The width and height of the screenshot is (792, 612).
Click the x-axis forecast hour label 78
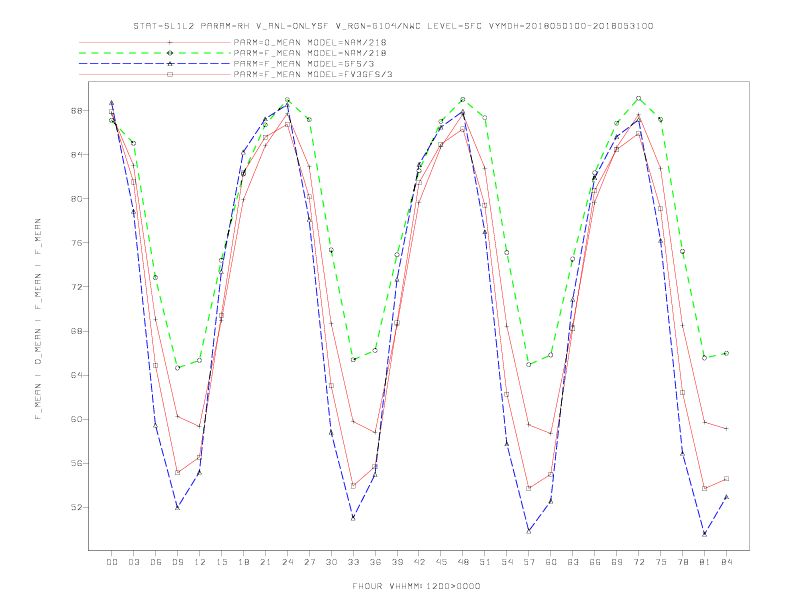(x=682, y=562)
